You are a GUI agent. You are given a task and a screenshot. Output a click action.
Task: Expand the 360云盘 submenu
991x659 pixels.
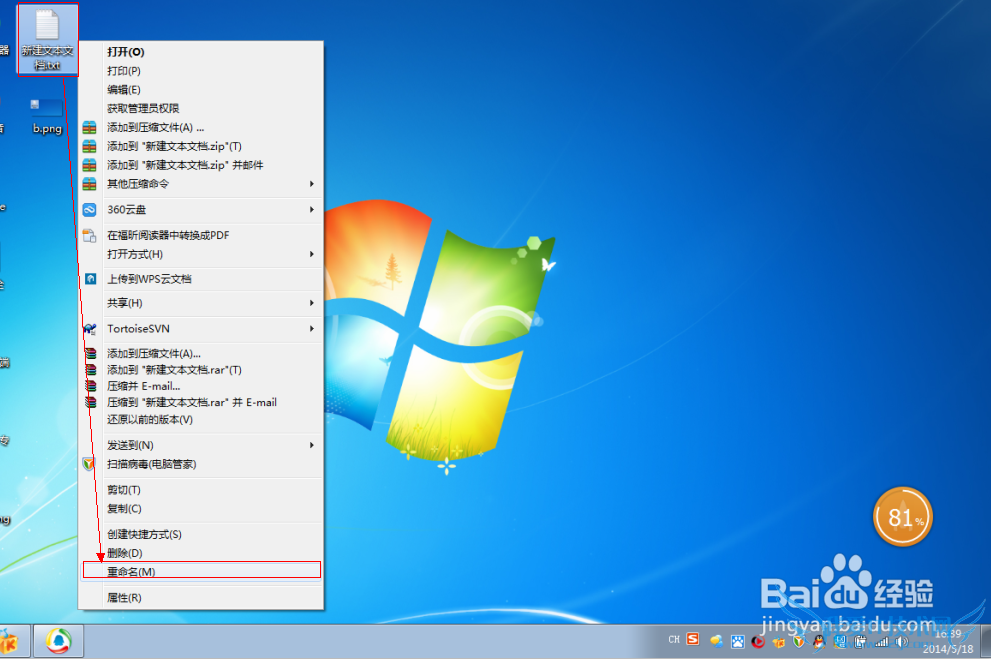point(201,210)
